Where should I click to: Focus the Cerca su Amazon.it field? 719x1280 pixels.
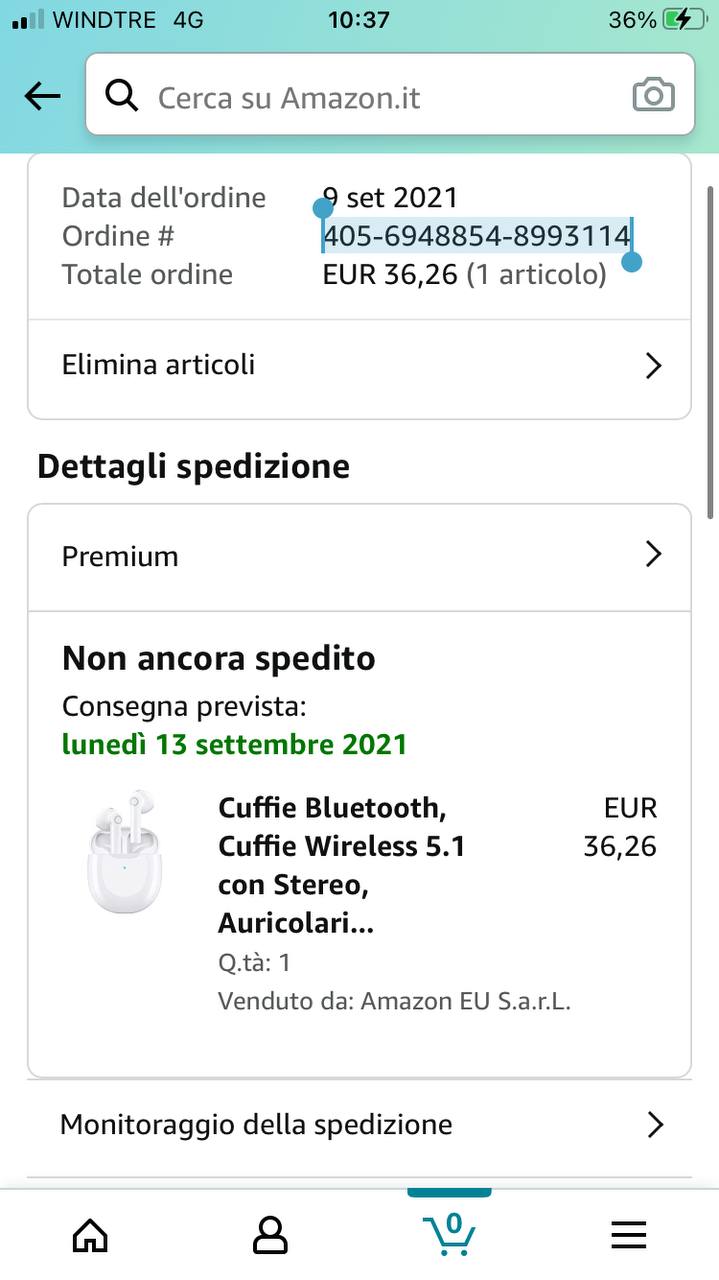tap(380, 97)
